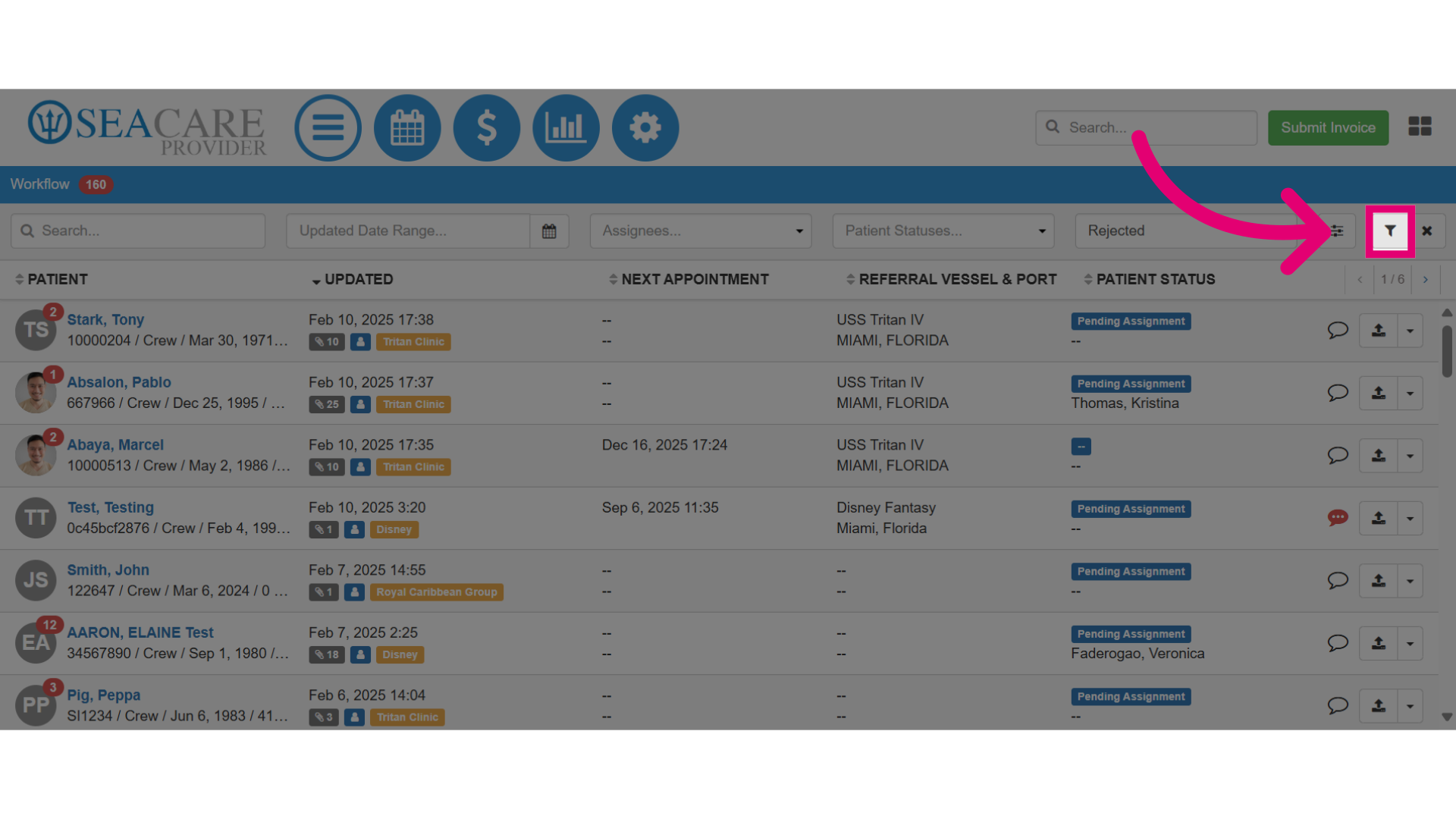Click the SeaCare Provider logo

coord(148,127)
